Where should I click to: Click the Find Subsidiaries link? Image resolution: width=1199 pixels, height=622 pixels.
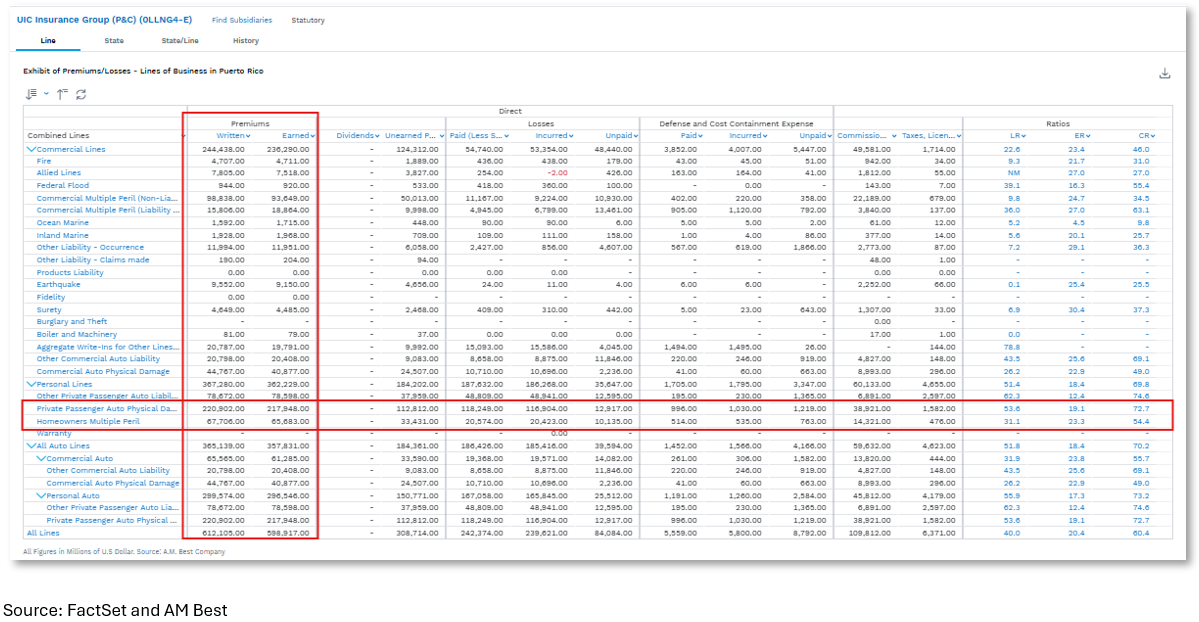tap(242, 20)
